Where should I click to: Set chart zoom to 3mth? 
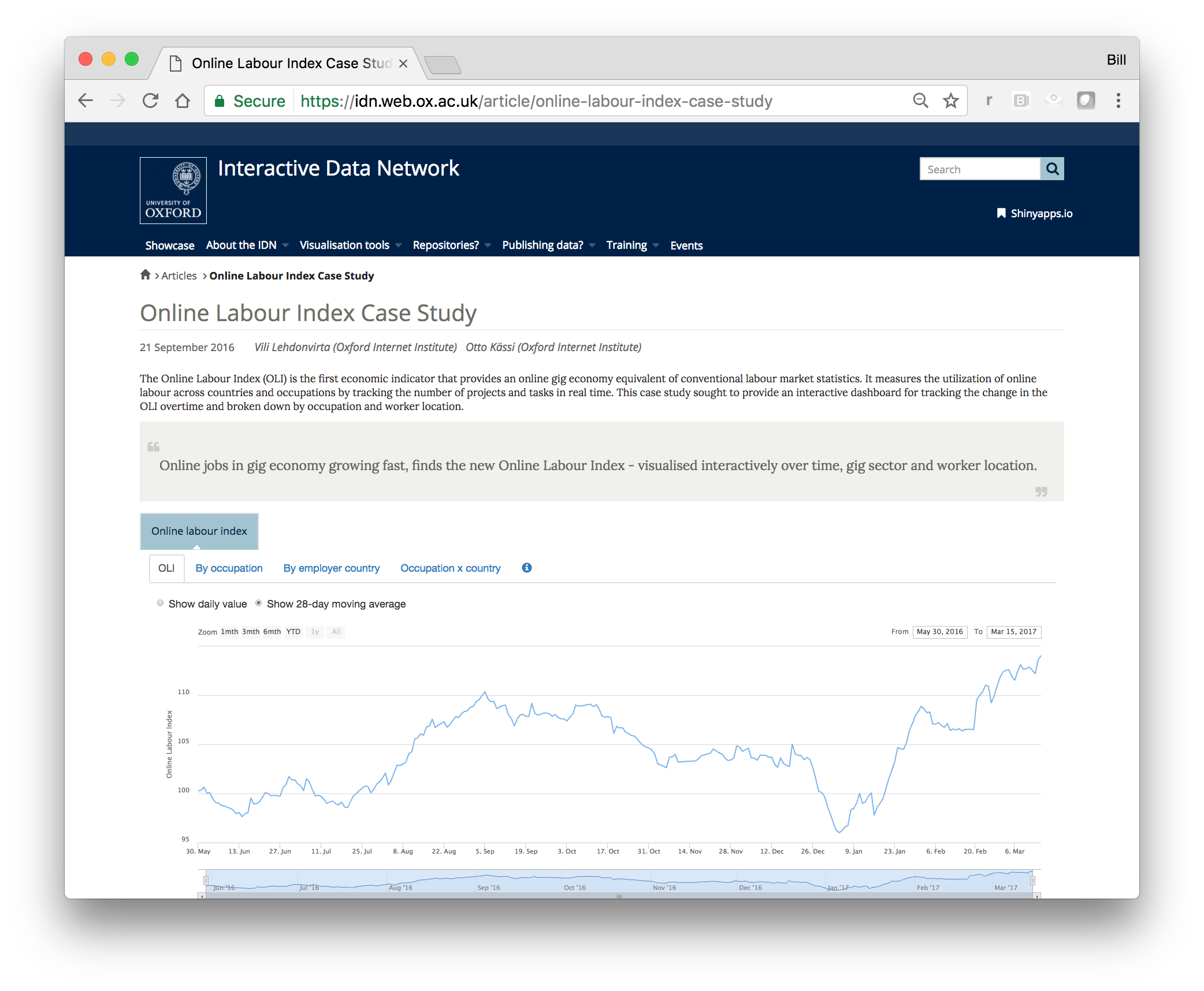coord(251,632)
